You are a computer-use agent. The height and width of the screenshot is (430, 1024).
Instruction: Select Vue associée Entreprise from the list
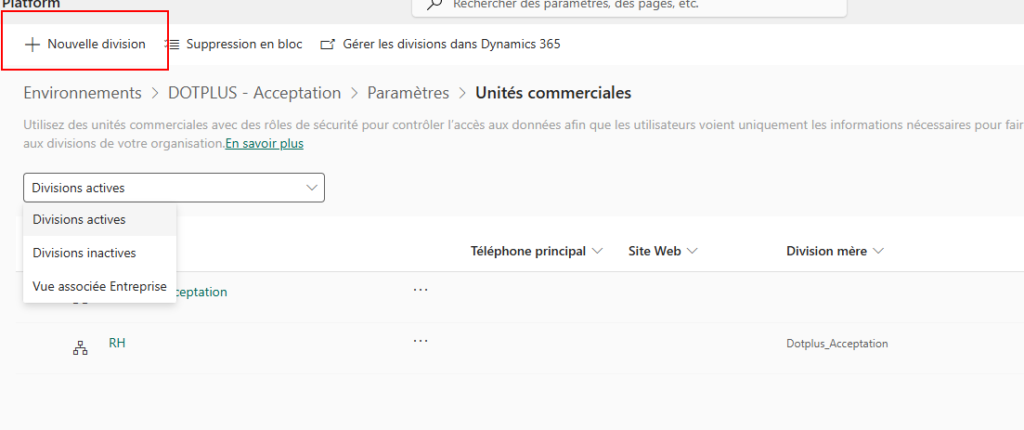[99, 285]
